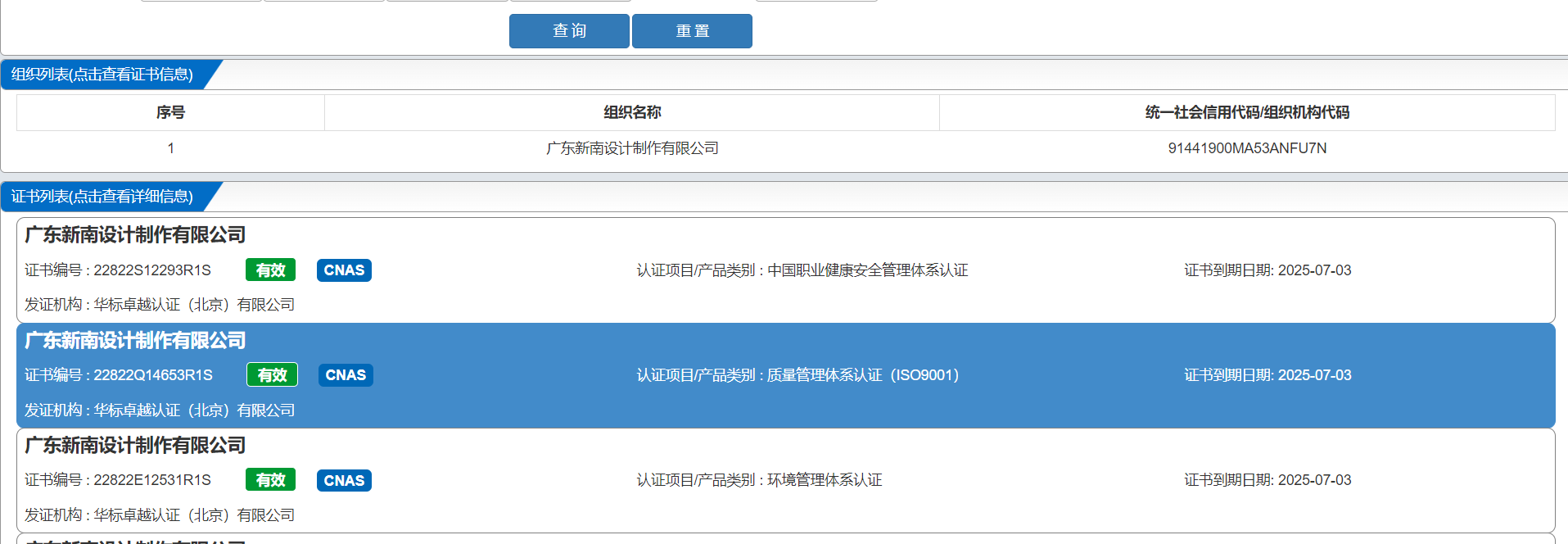
Task: Select the 序号 column header
Action: [170, 112]
